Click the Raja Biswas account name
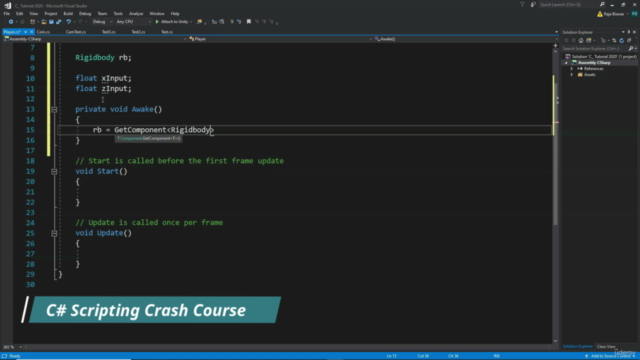640x360 pixels. [614, 14]
